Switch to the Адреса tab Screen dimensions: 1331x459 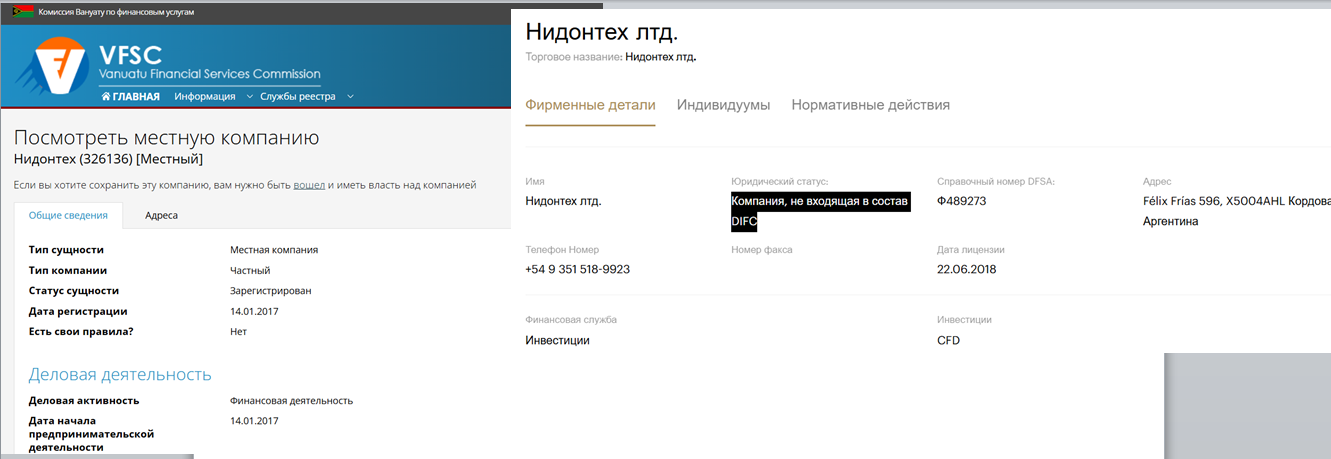(162, 216)
